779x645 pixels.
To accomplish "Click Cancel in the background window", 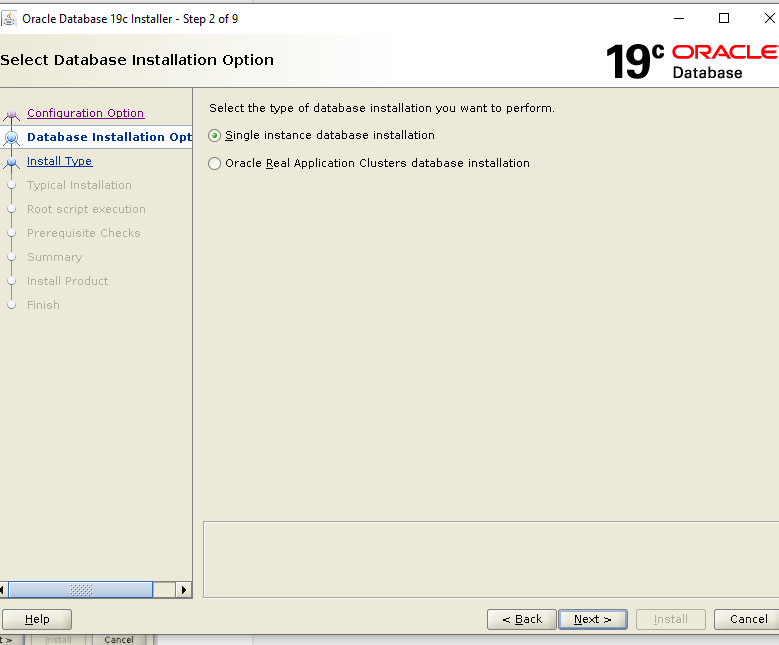I will coord(119,640).
